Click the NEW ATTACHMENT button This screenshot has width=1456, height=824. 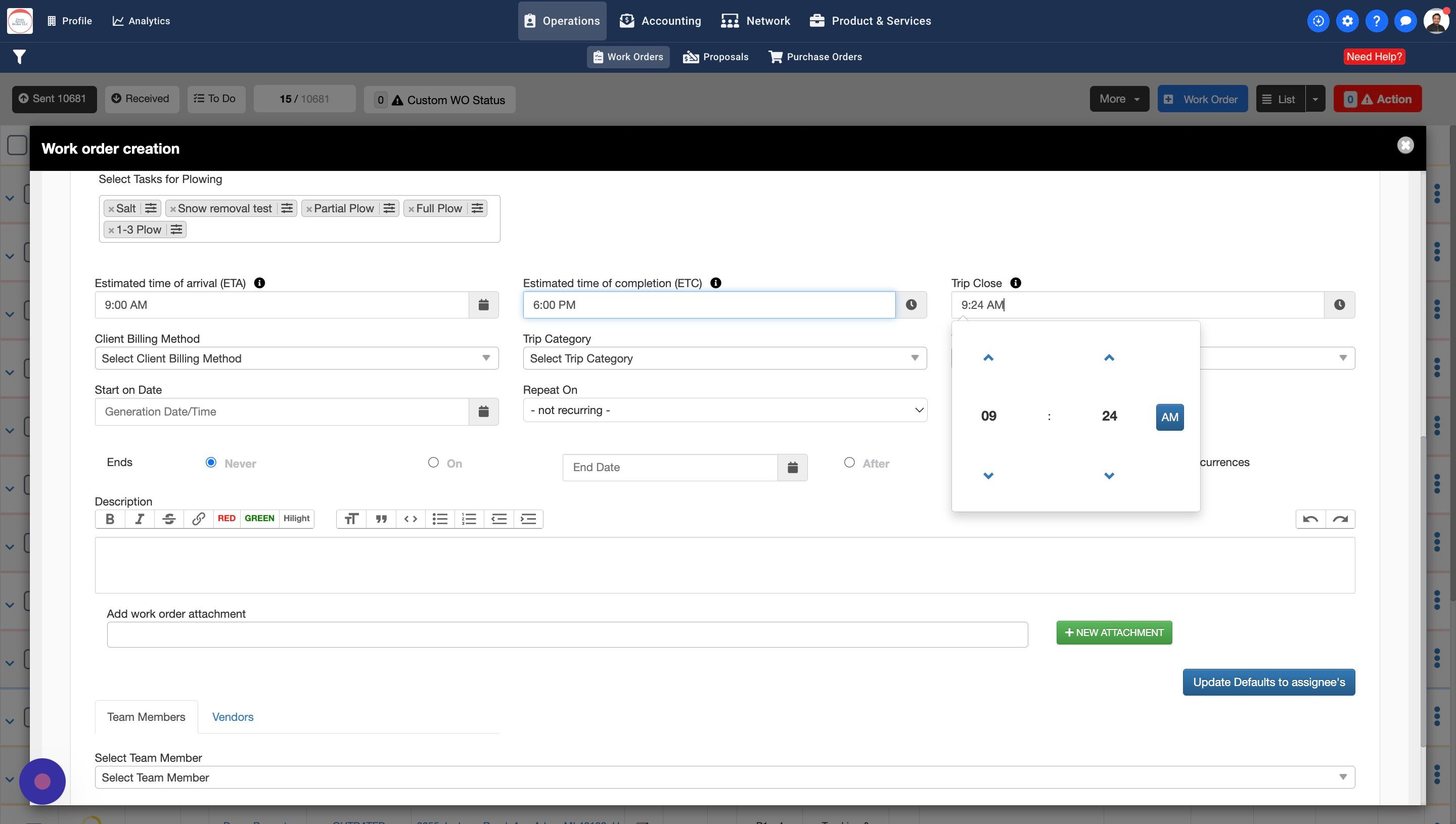[1114, 633]
